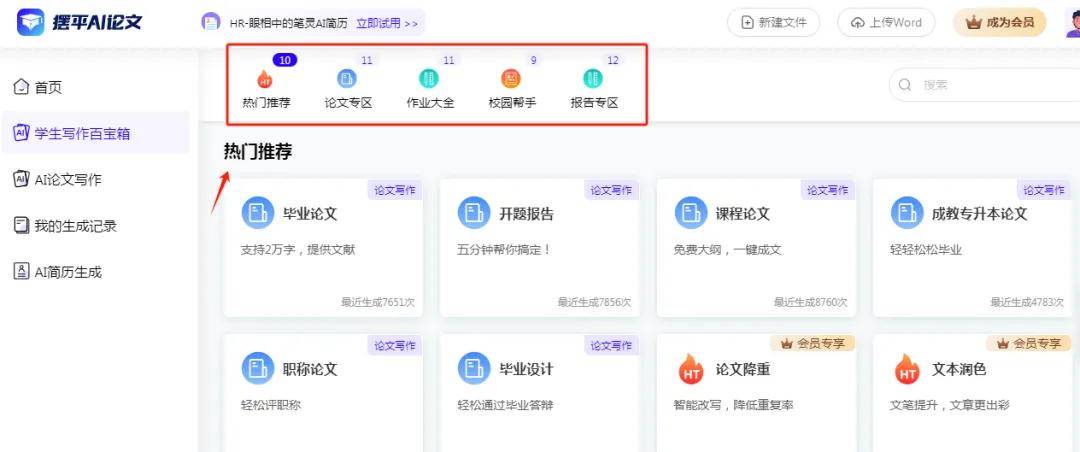
Task: Open the 论文专区 category icon
Action: pyautogui.click(x=347, y=79)
